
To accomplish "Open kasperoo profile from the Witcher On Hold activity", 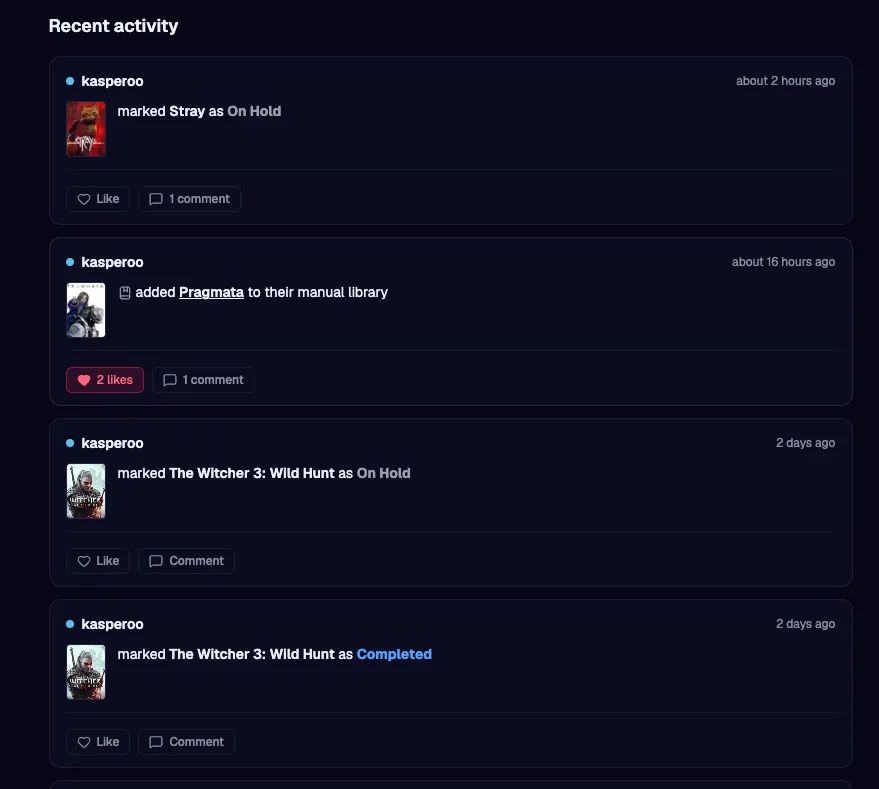I will point(112,444).
